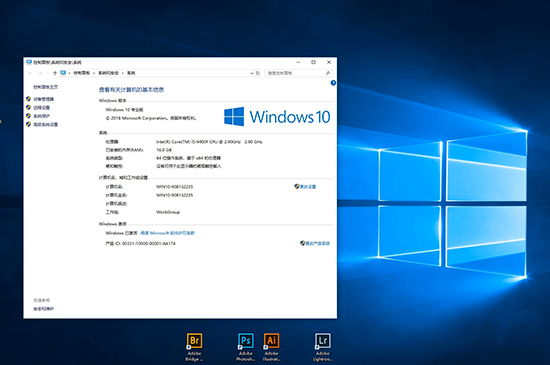
Task: Open Remote settings in left sidebar
Action: coord(41,108)
